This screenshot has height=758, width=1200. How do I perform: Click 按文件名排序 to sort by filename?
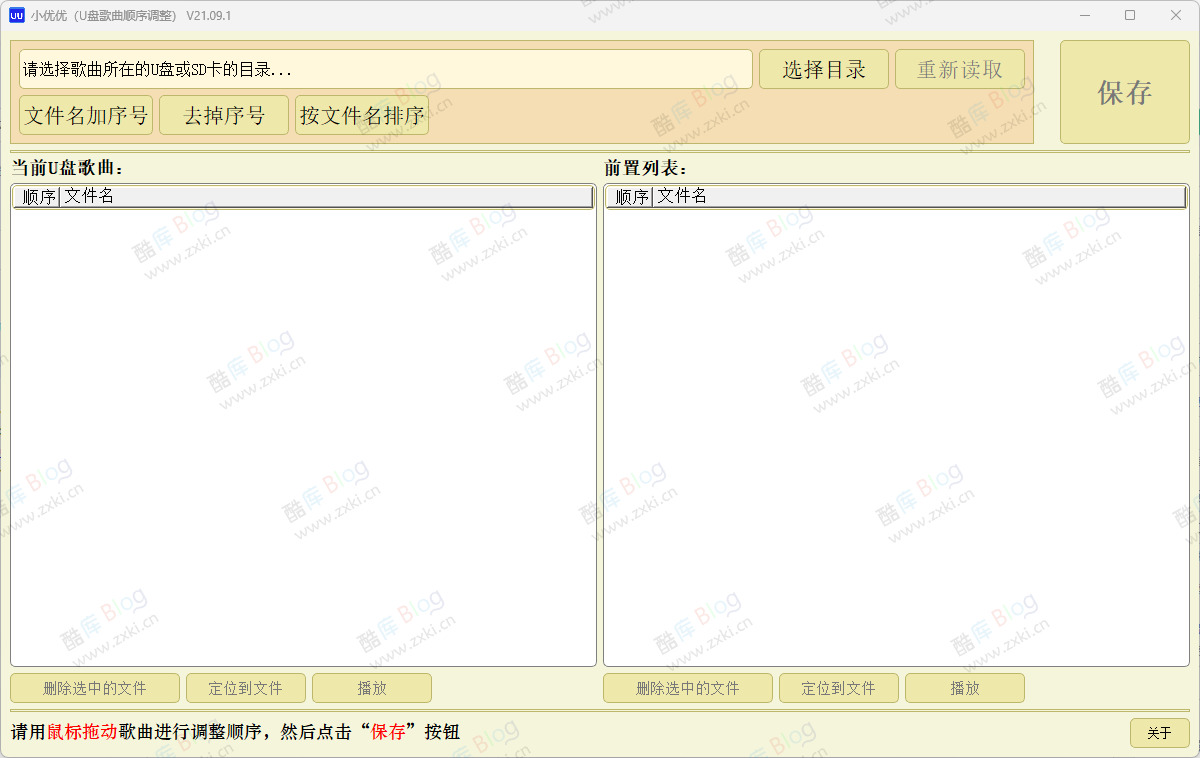point(362,115)
